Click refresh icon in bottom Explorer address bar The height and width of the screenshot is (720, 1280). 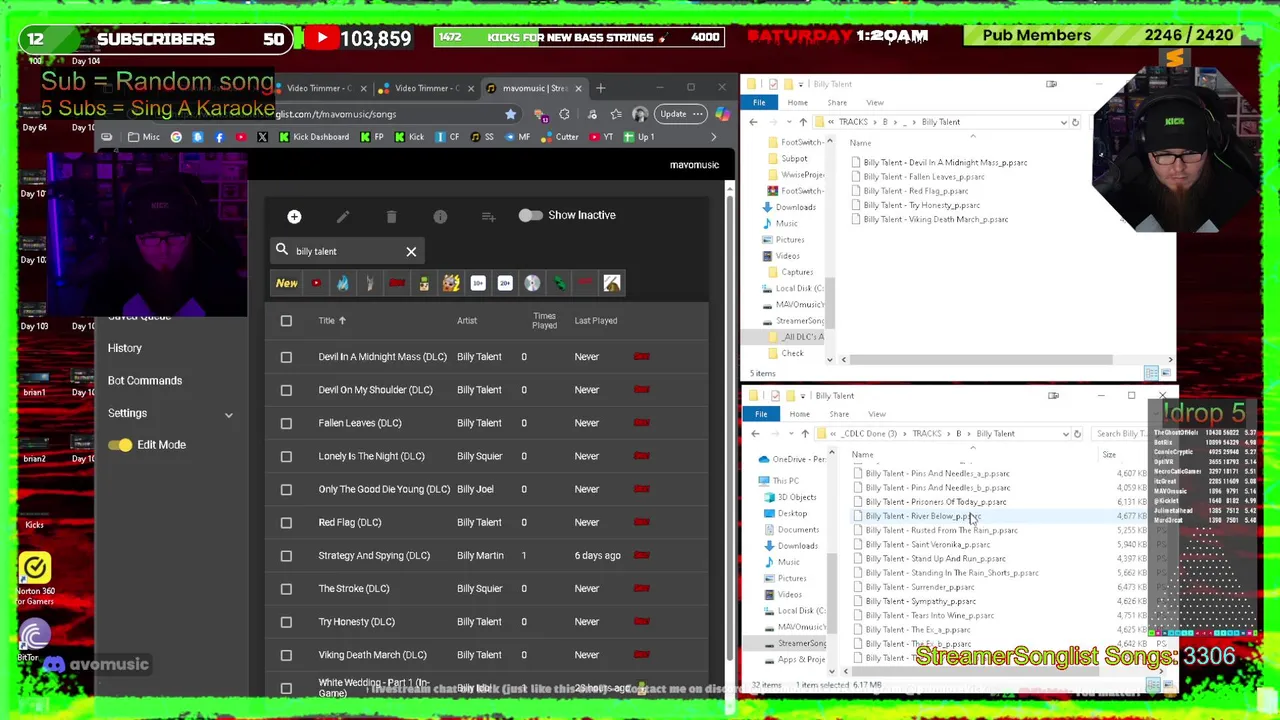(x=1077, y=434)
